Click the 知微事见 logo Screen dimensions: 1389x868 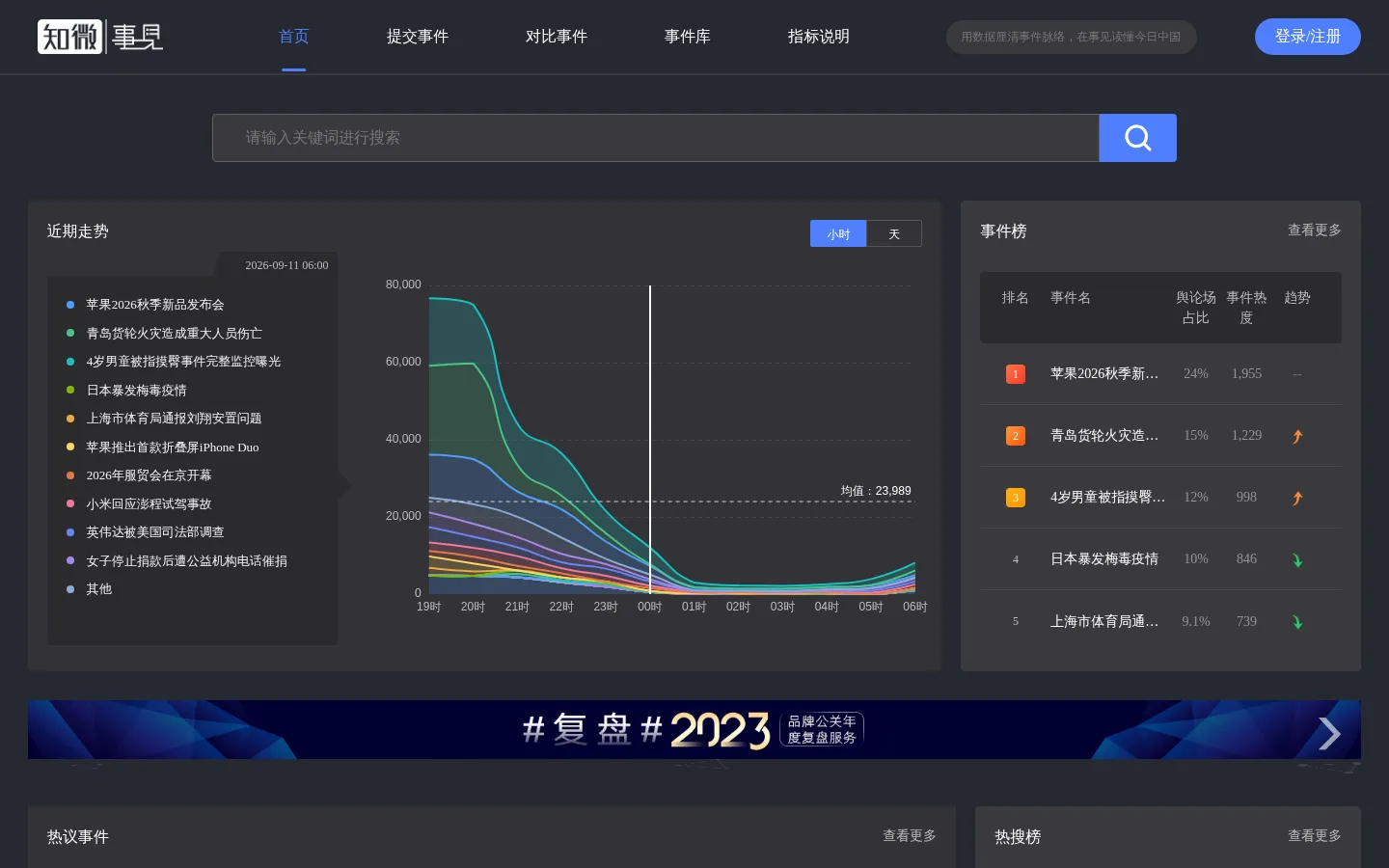[x=100, y=37]
